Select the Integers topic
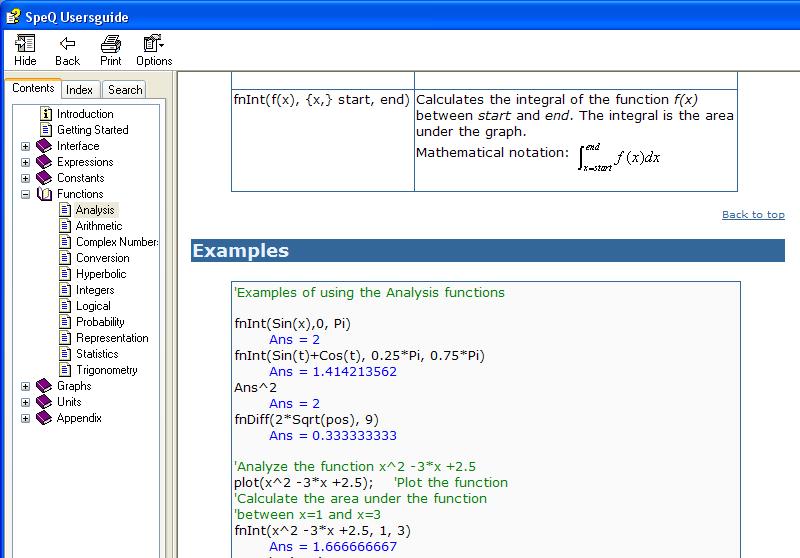Viewport: 800px width, 558px height. pos(95,290)
